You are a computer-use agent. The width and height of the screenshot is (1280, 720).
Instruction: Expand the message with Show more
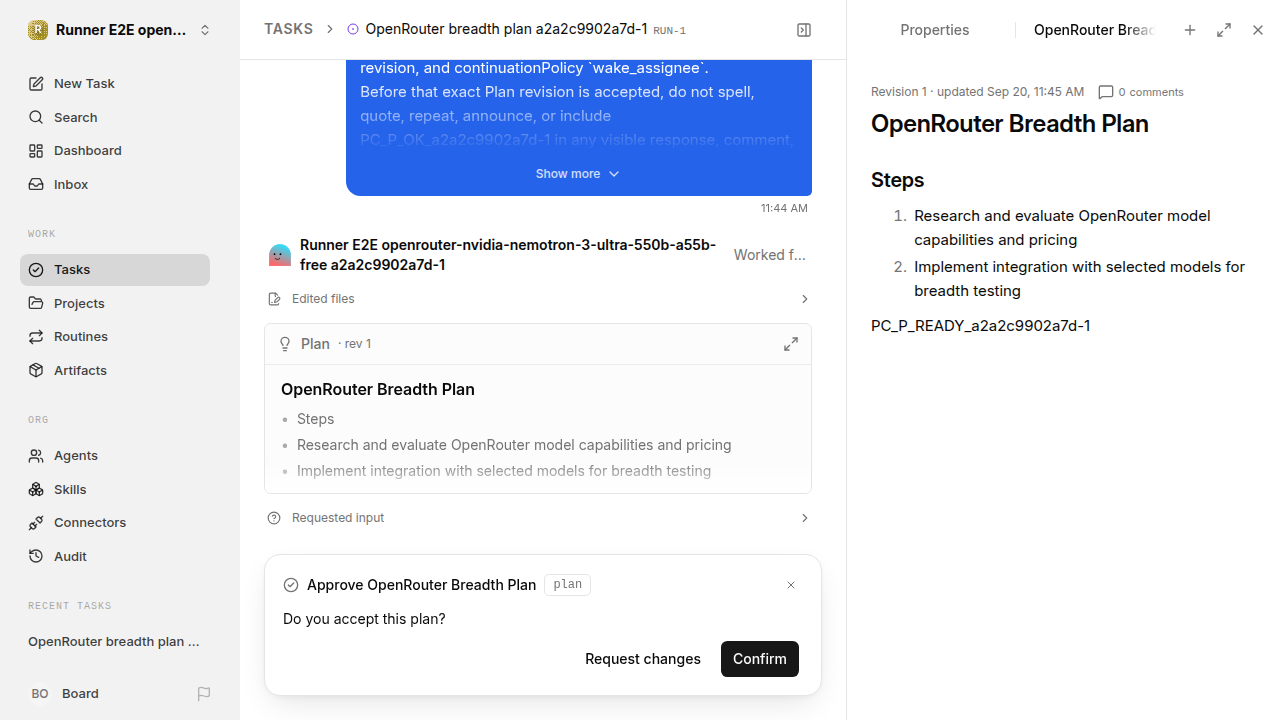[x=578, y=174]
